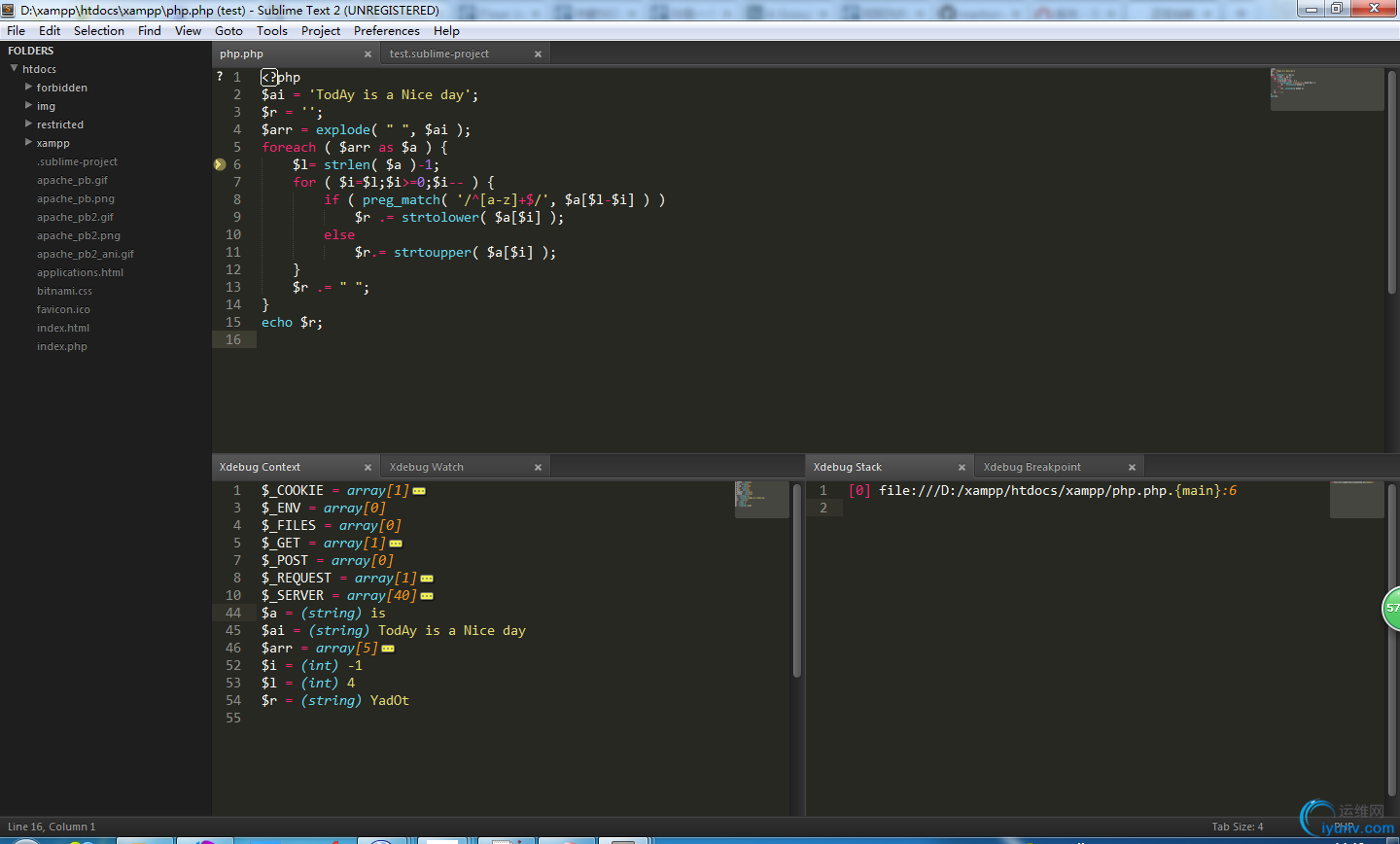Screen dimensions: 1400x844
Task: Click Tab Size: 4 in status bar
Action: pos(1238,826)
